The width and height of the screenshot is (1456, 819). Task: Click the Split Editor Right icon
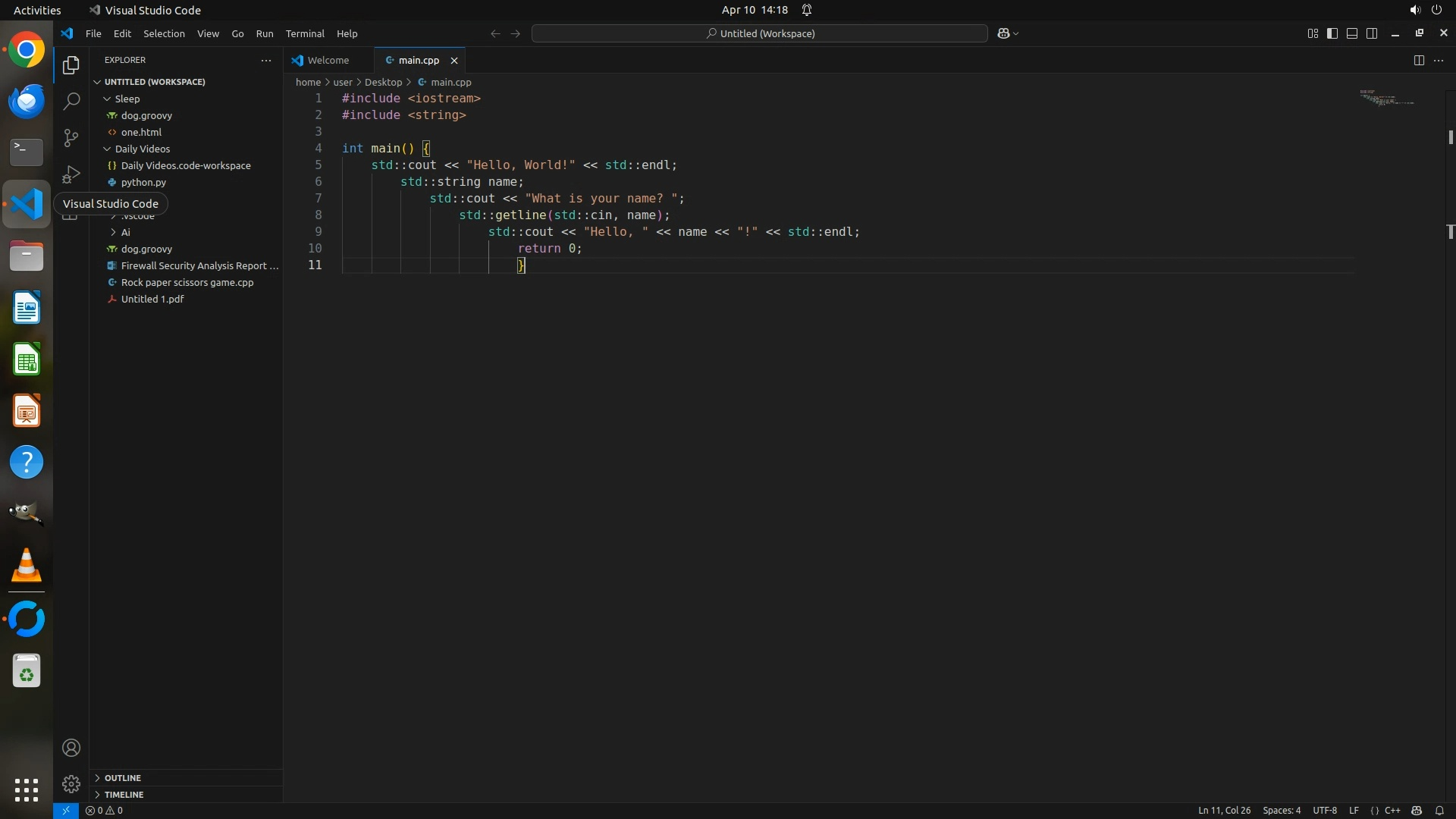pos(1419,60)
